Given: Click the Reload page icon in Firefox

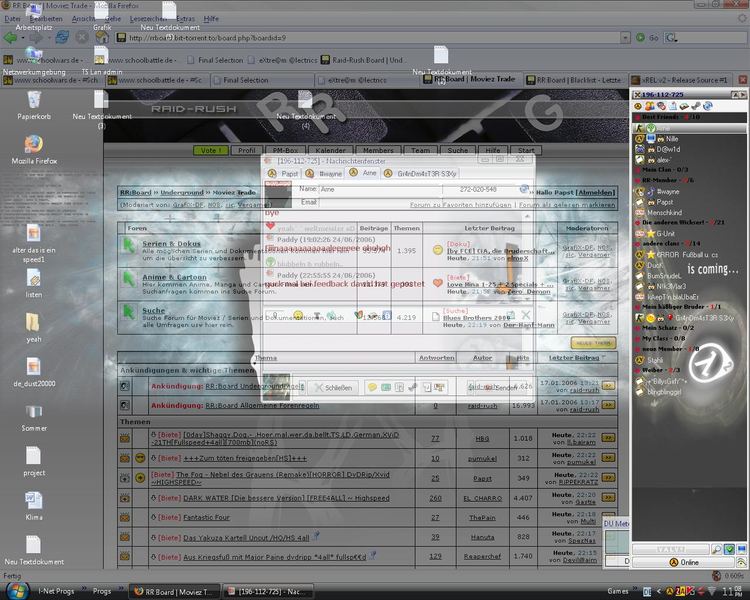Looking at the screenshot, I should pyautogui.click(x=62, y=37).
